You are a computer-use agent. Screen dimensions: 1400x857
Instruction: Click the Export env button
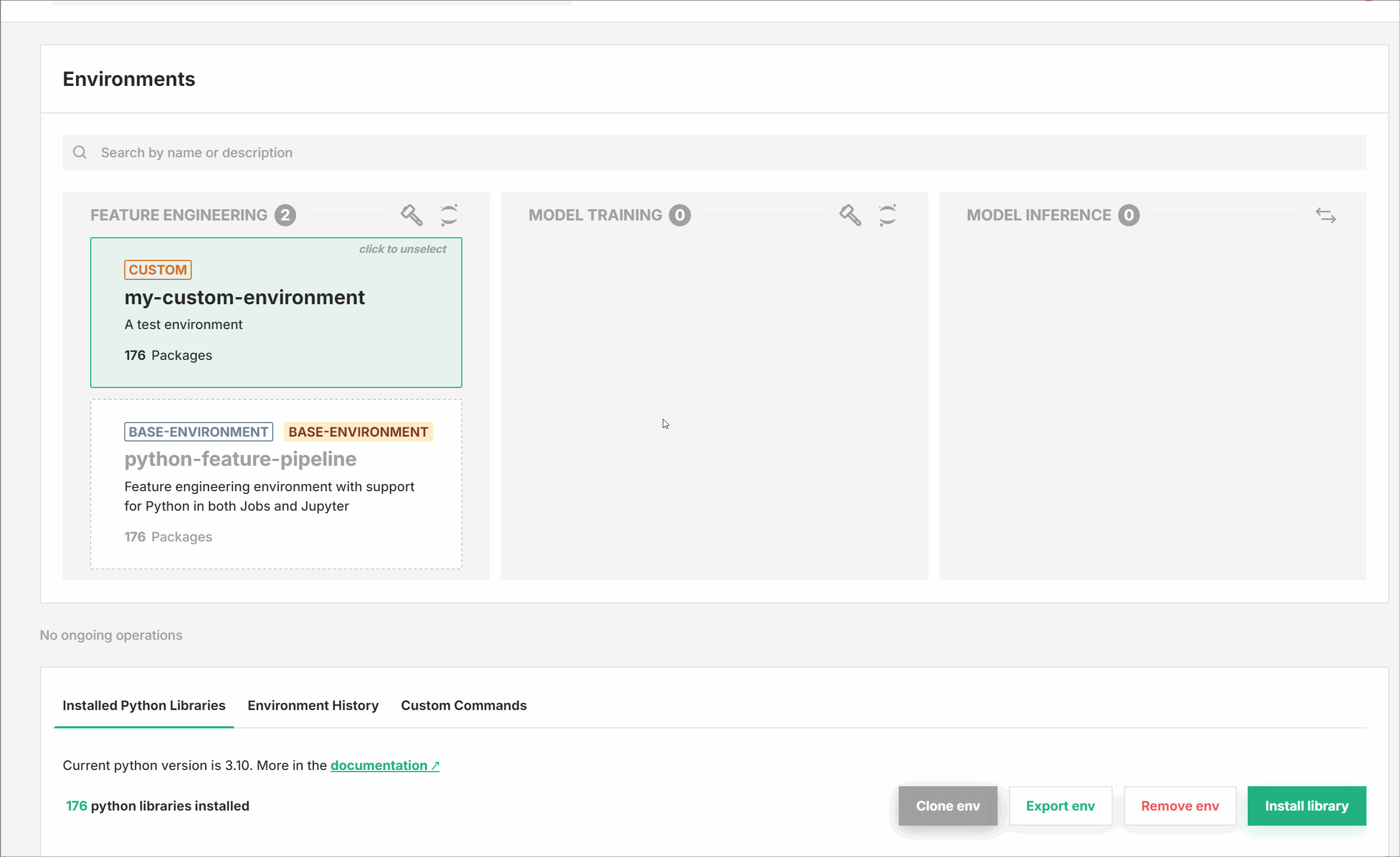pos(1060,806)
